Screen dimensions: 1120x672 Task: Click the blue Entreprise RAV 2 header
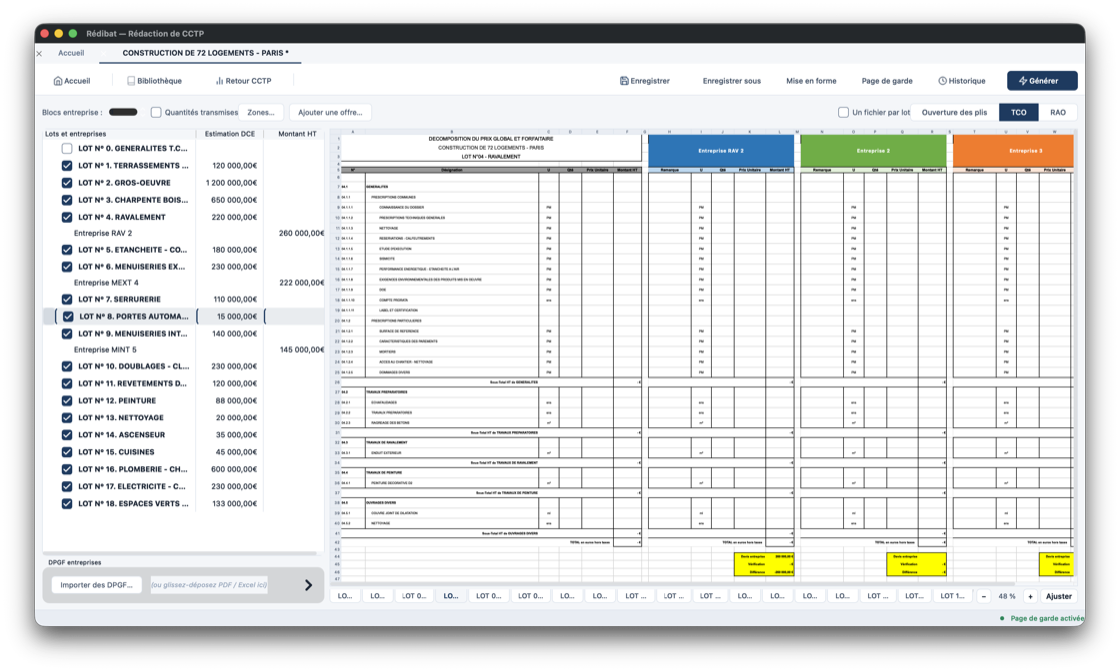tap(721, 151)
